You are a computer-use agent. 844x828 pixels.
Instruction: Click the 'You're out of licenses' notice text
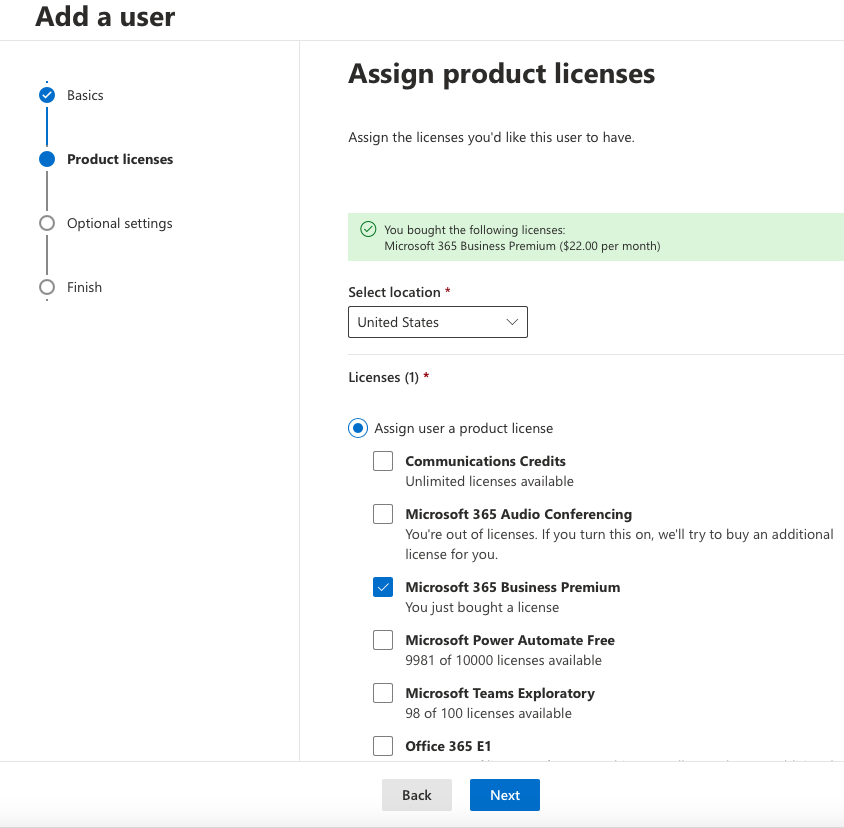pyautogui.click(x=619, y=544)
